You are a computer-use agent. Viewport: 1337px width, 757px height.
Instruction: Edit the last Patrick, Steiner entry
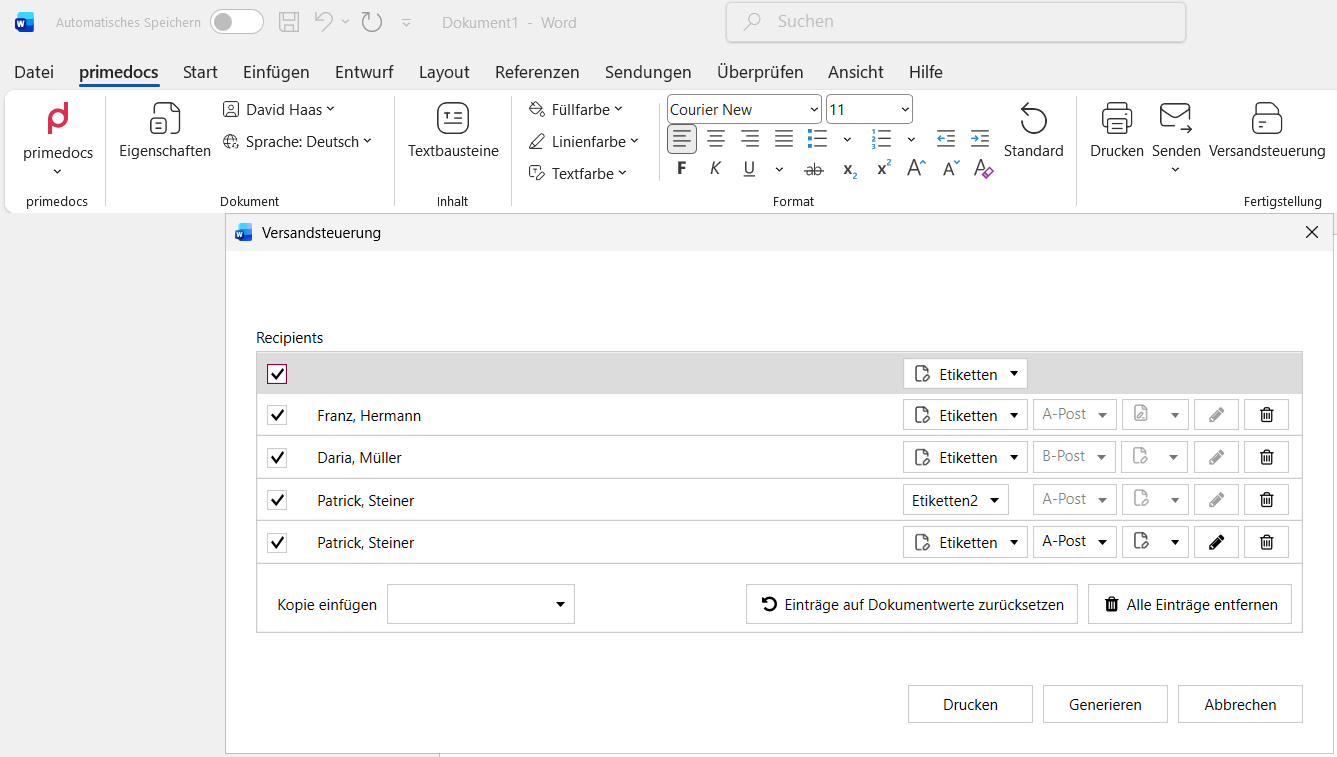pos(1216,542)
